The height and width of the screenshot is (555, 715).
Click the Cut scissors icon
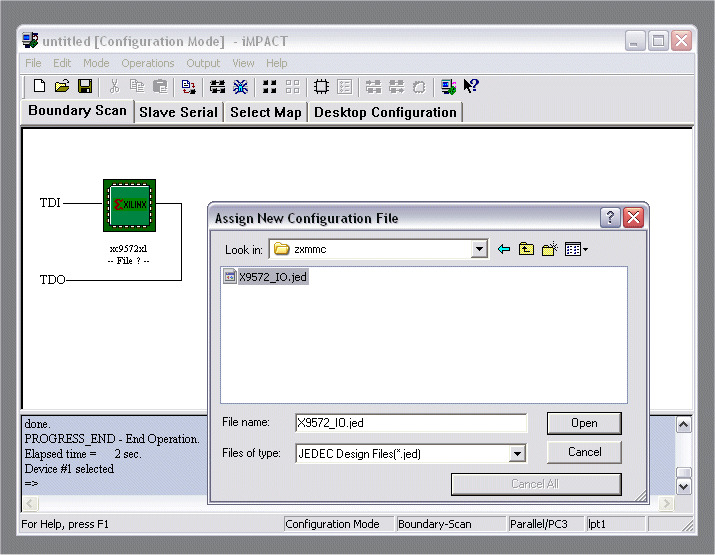[x=114, y=86]
